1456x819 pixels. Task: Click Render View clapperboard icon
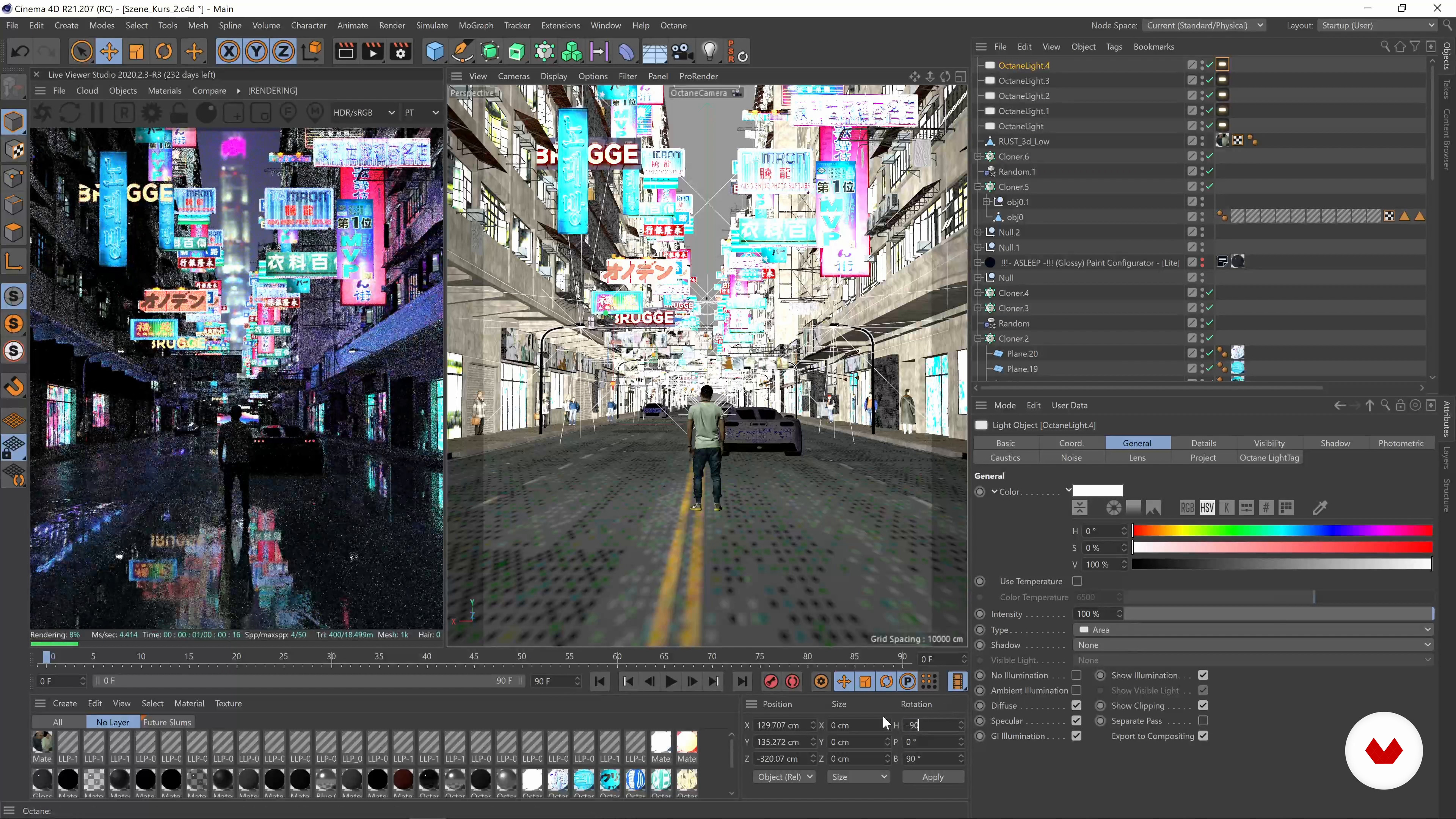point(345,52)
